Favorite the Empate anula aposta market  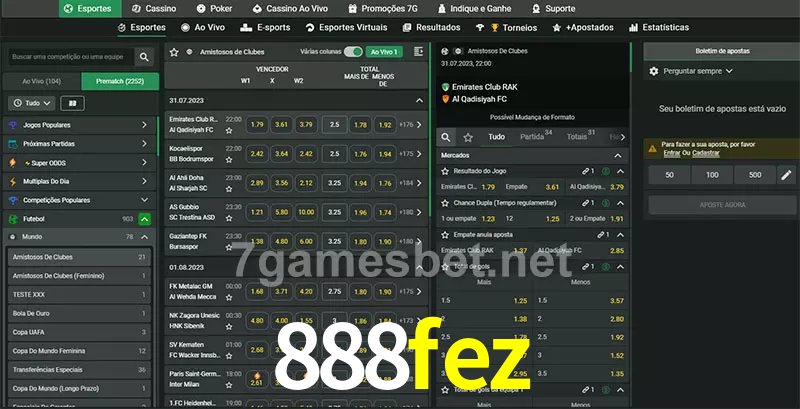pos(445,235)
